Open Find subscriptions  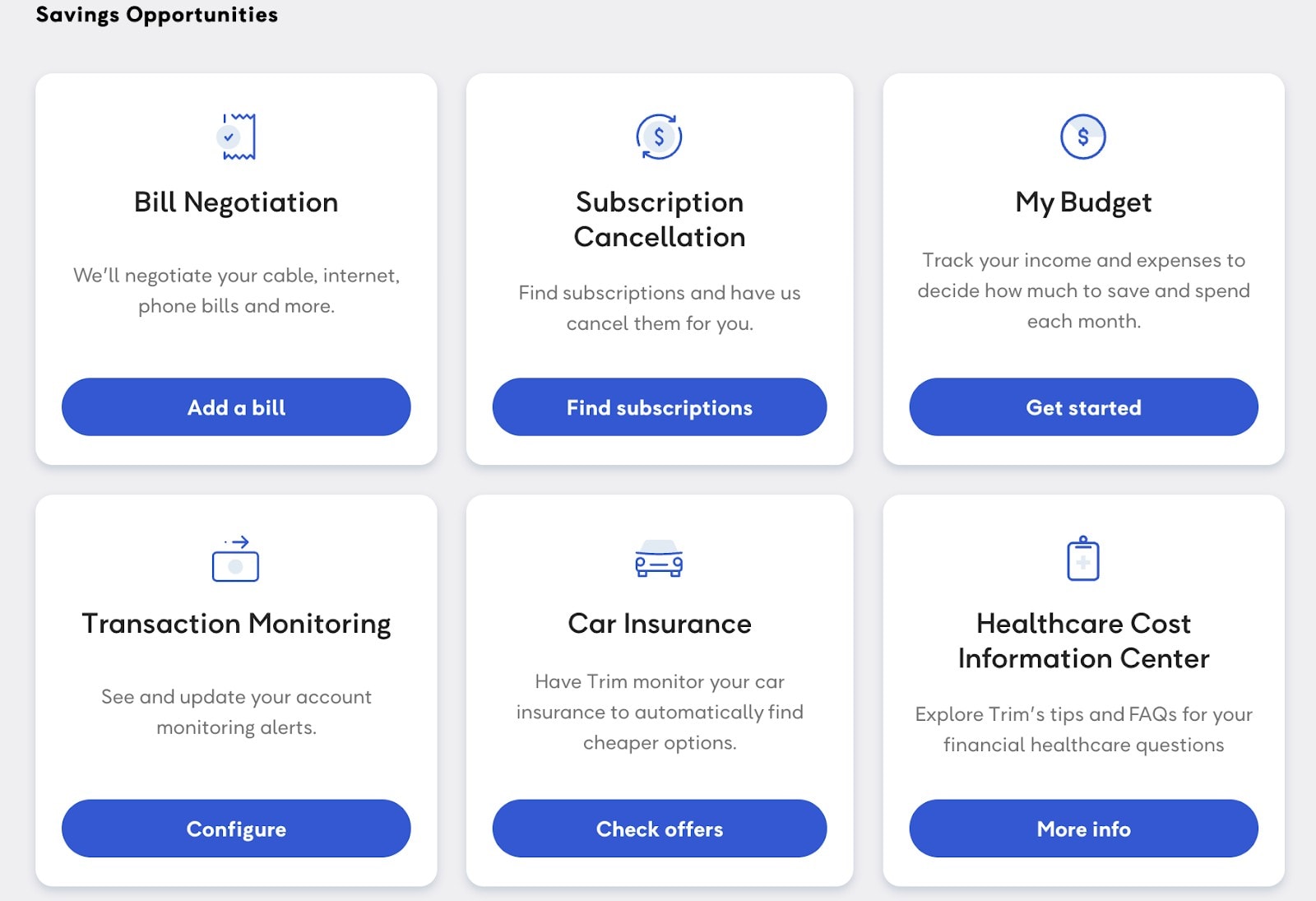click(x=660, y=407)
